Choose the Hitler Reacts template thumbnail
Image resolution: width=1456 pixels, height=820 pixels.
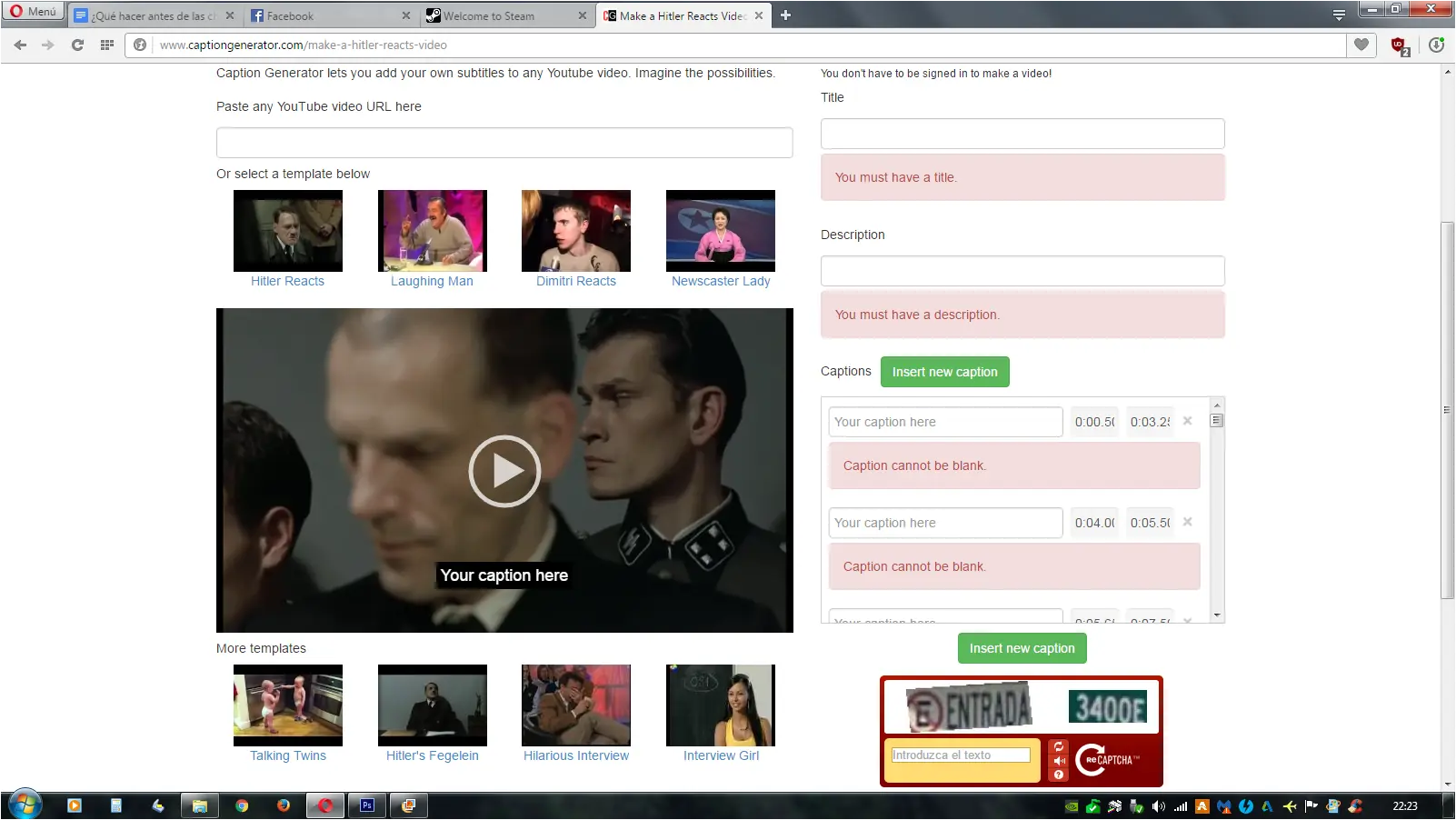click(288, 231)
